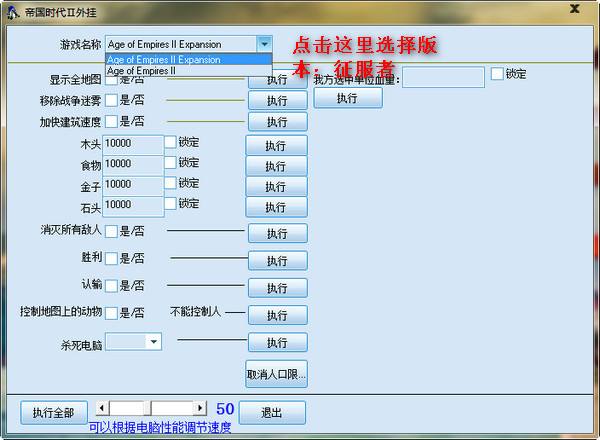Click 执行 button for 食物

[276, 166]
